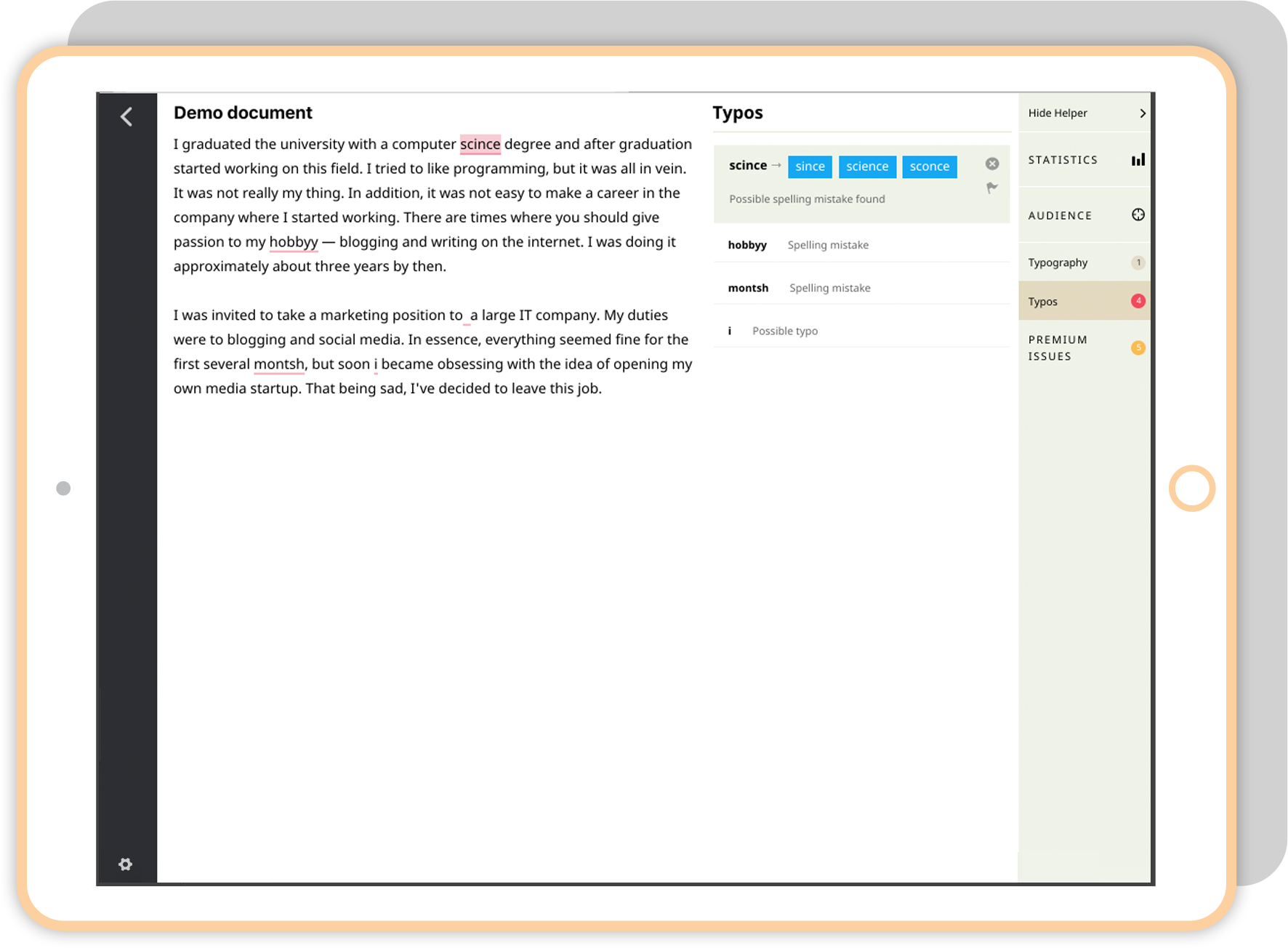Open the Typography section

[x=1058, y=262]
